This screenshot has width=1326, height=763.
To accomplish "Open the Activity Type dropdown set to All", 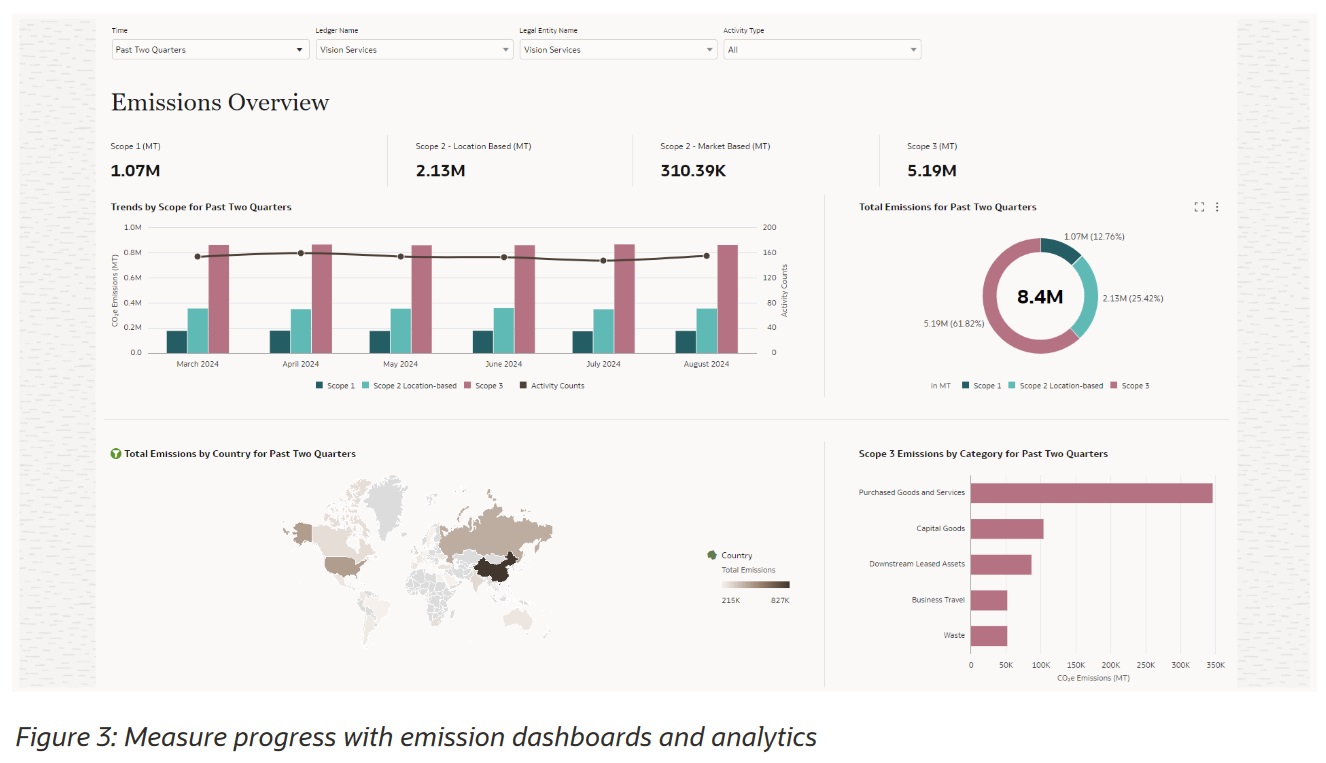I will (x=822, y=49).
